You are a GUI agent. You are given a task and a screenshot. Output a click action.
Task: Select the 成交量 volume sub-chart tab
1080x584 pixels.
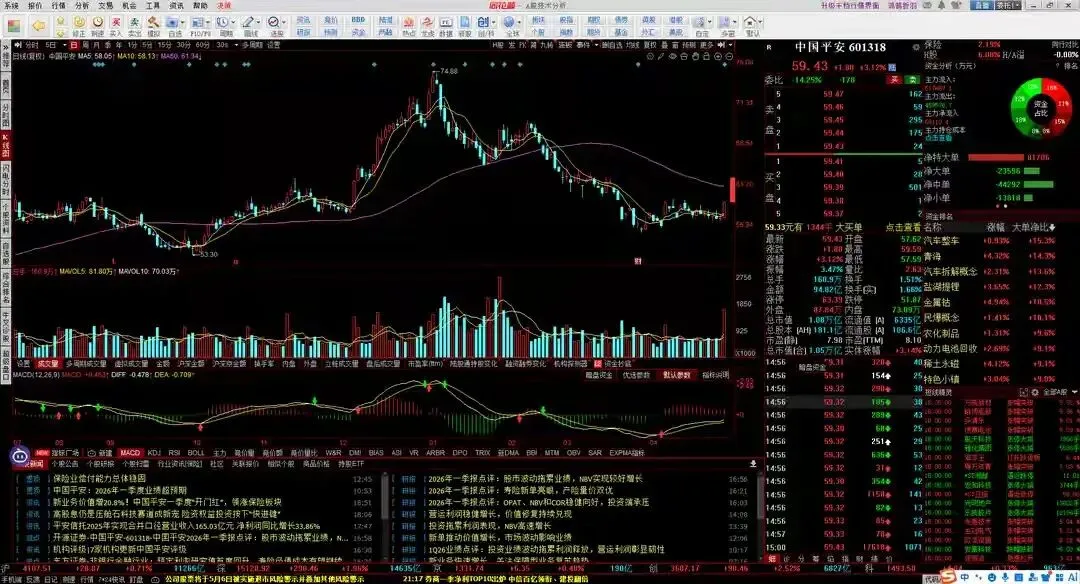(48, 364)
